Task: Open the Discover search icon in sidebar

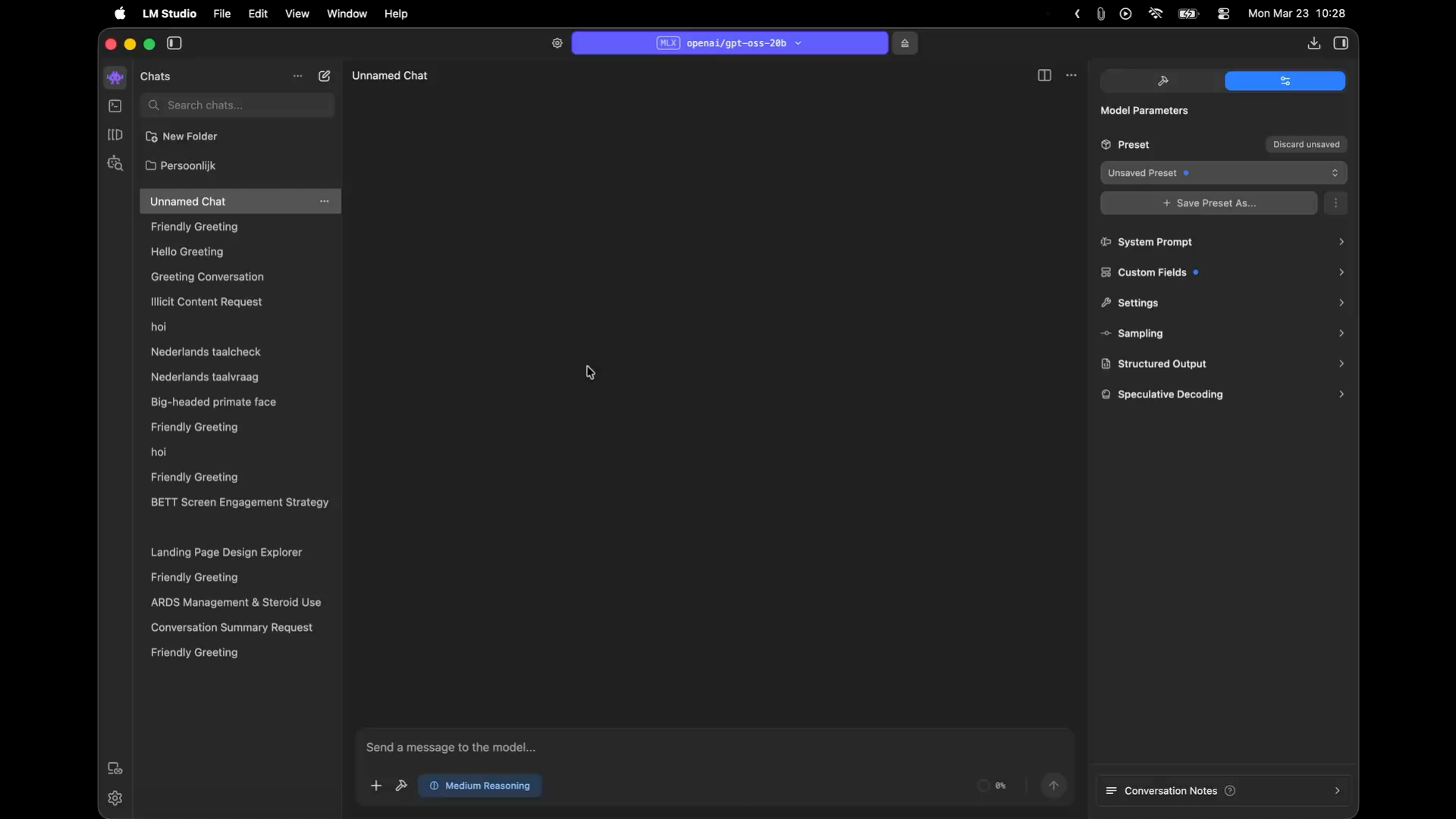Action: 115,164
